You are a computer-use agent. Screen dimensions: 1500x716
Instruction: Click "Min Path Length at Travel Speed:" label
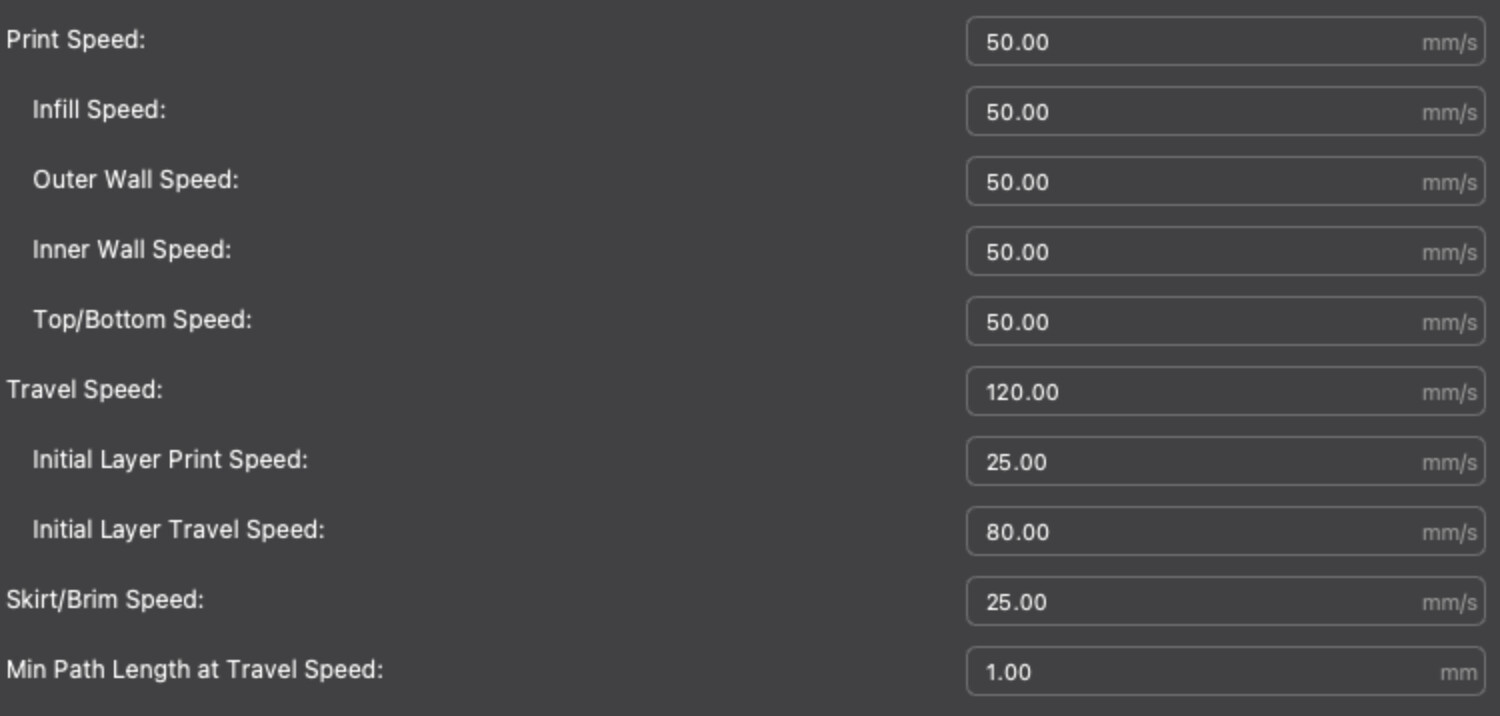195,670
